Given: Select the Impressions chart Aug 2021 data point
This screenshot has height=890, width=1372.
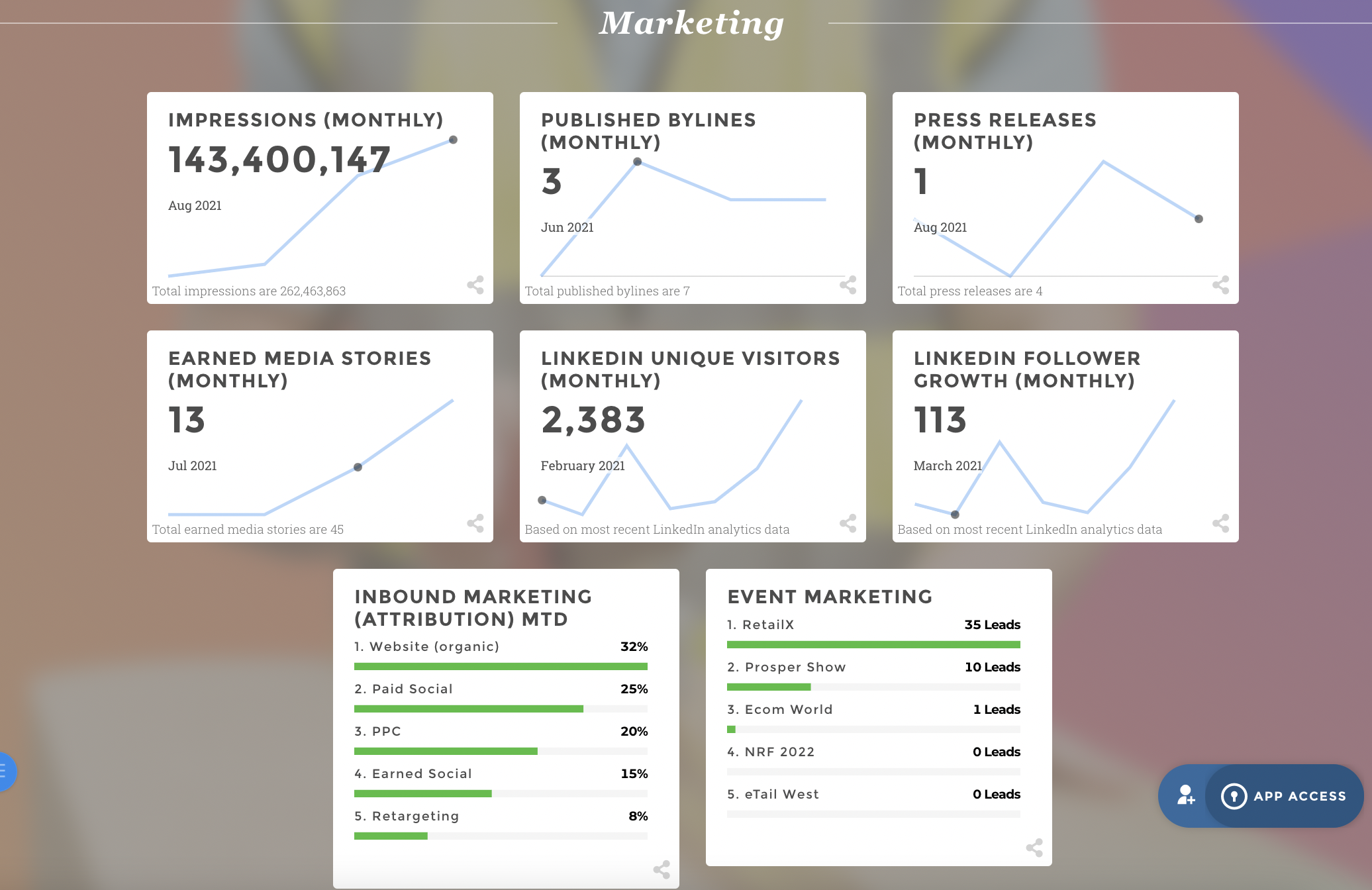Looking at the screenshot, I should pyautogui.click(x=454, y=140).
